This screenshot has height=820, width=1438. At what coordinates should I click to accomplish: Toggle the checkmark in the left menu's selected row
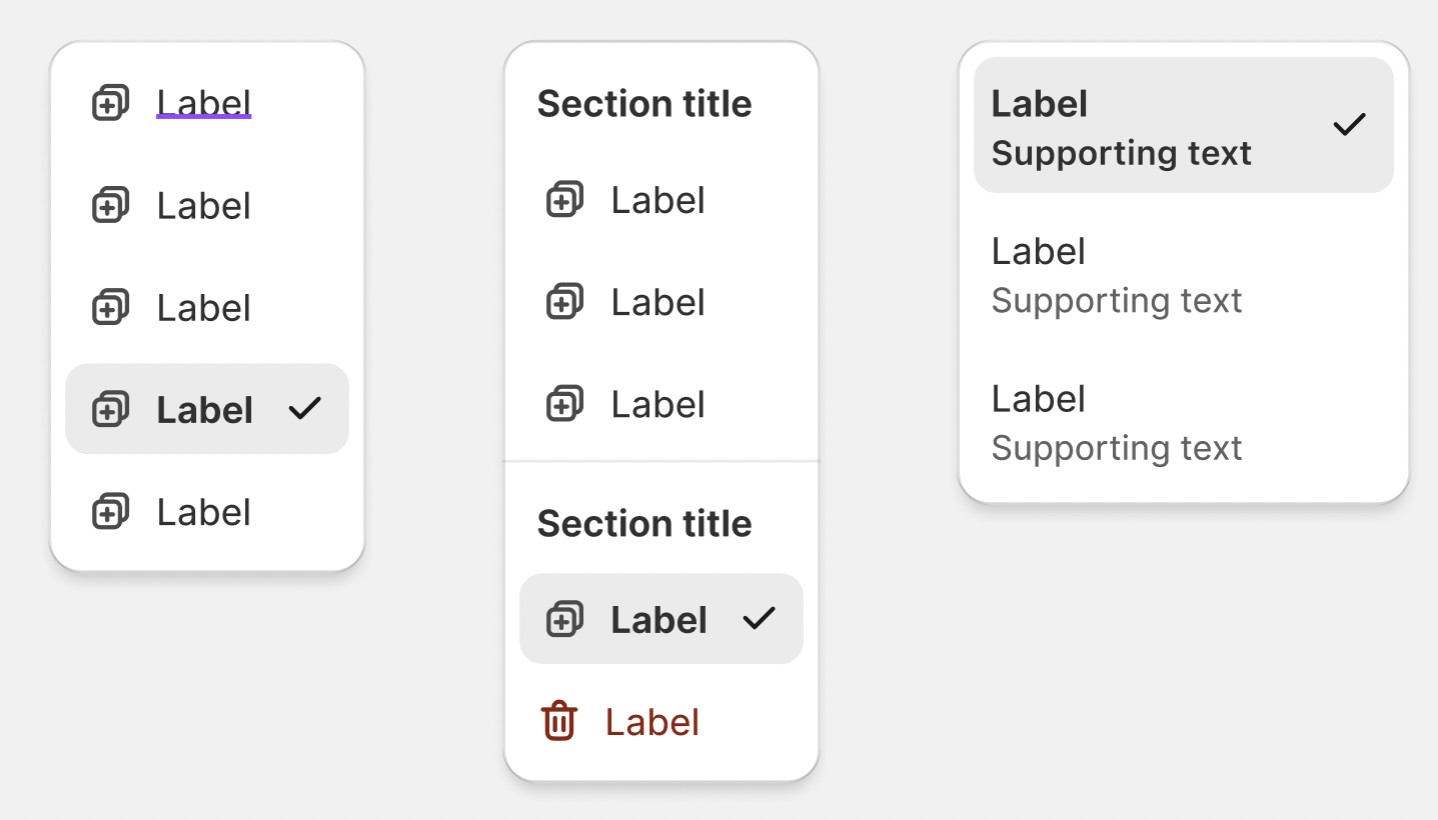point(304,409)
